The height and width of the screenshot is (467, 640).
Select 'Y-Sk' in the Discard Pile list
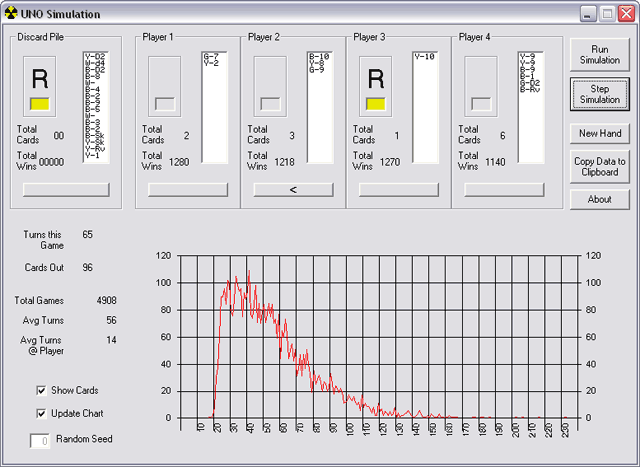point(95,142)
